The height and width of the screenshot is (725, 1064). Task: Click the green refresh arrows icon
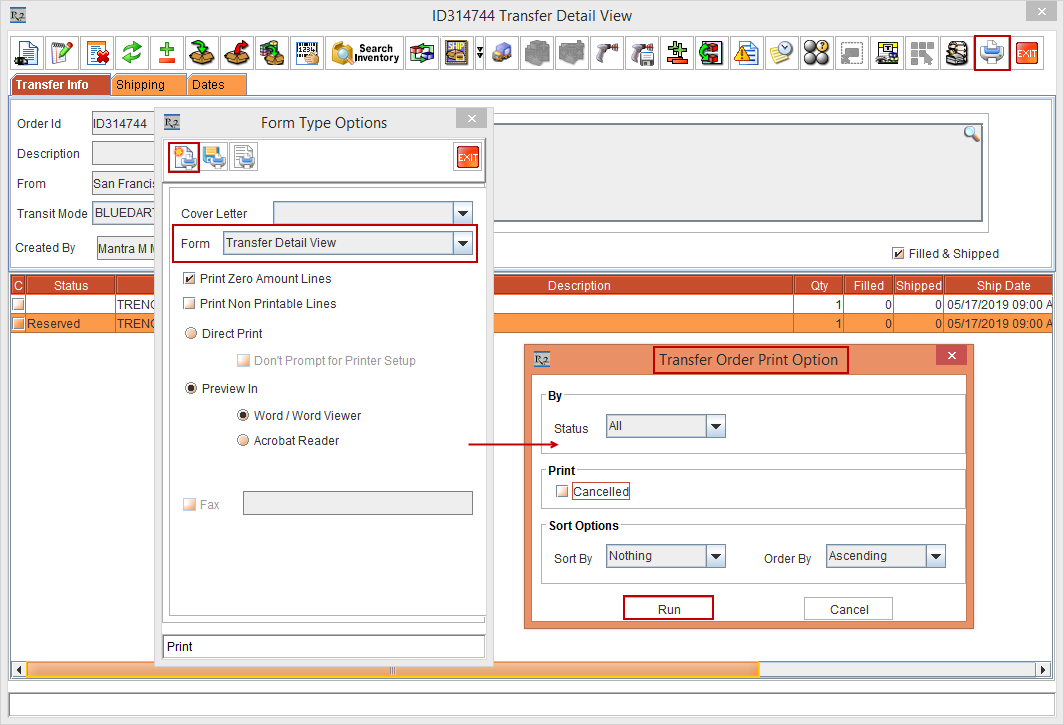tap(134, 53)
